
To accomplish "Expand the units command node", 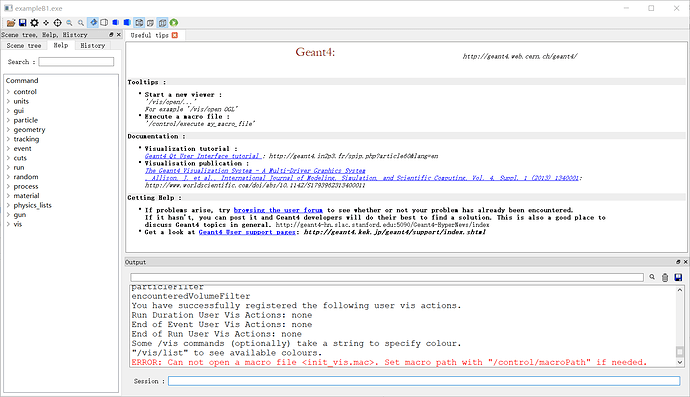I will (8, 101).
